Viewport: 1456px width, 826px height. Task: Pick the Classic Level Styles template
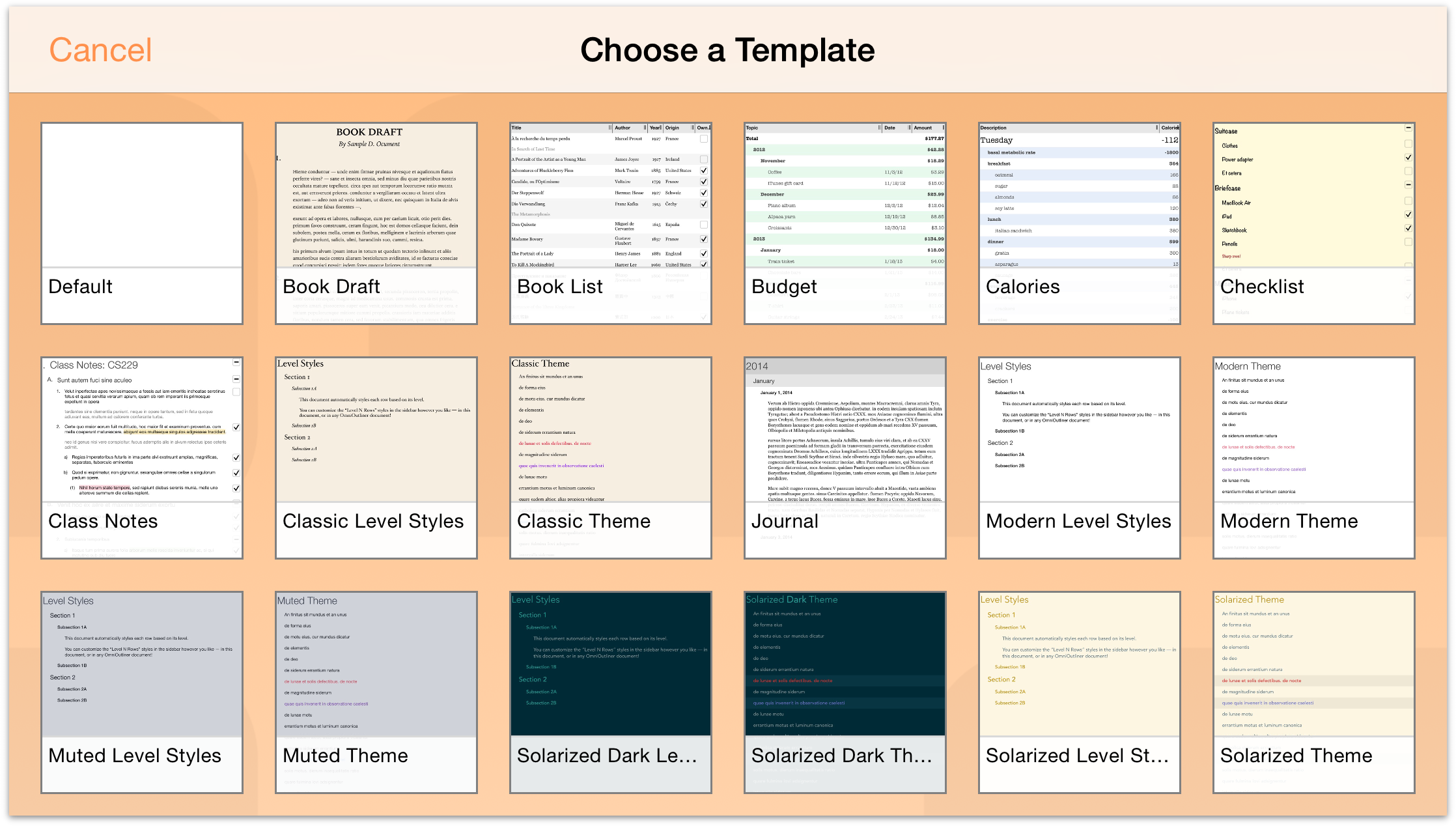[x=376, y=458]
